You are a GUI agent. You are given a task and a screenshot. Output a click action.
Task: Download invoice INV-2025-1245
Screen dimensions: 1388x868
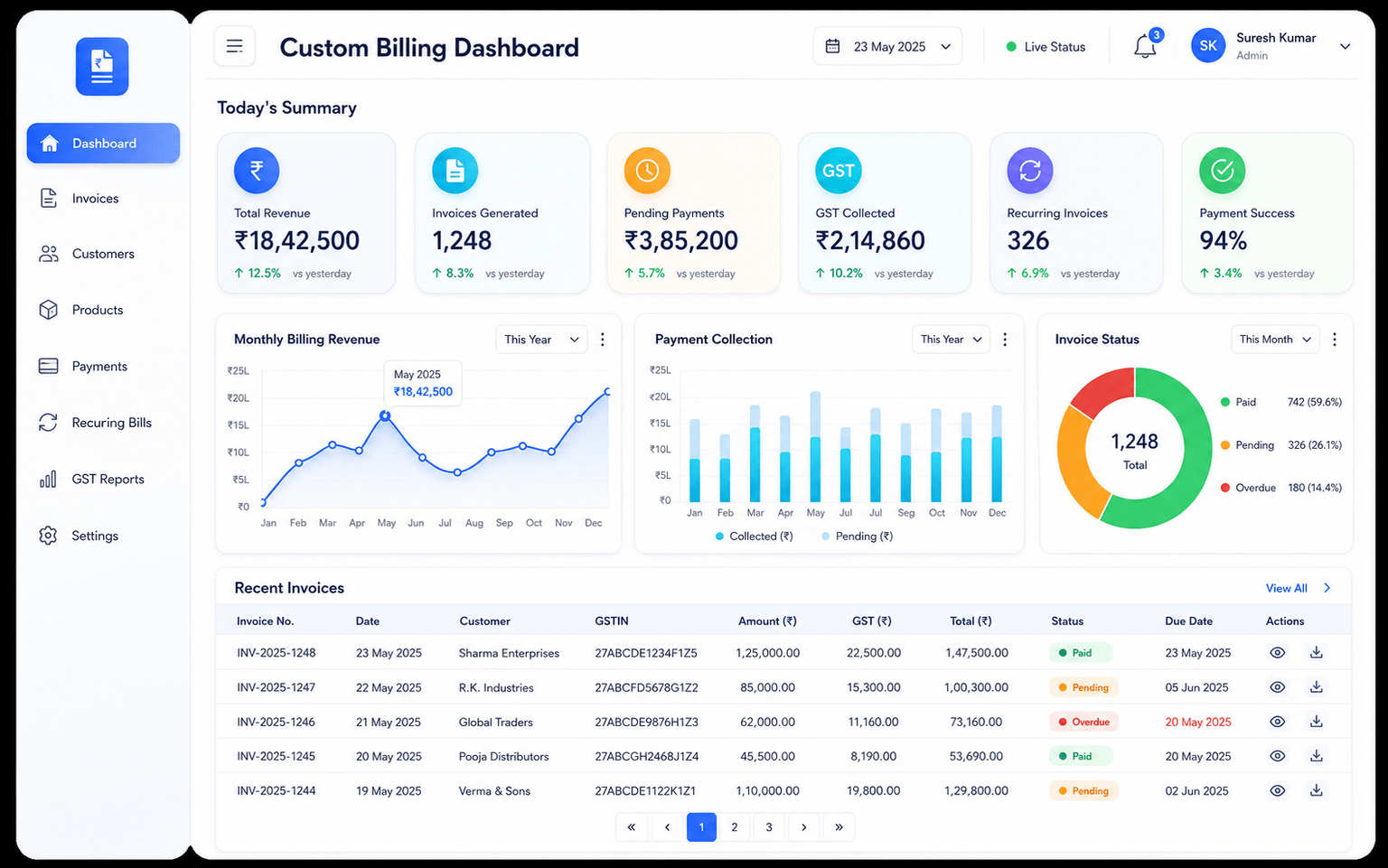1317,756
